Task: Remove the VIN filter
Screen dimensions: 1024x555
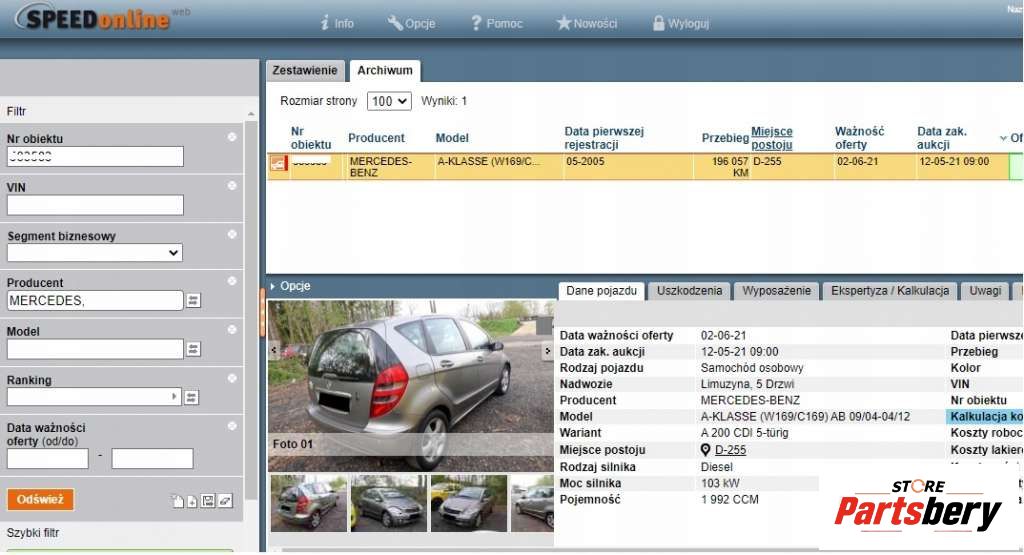Action: (232, 186)
